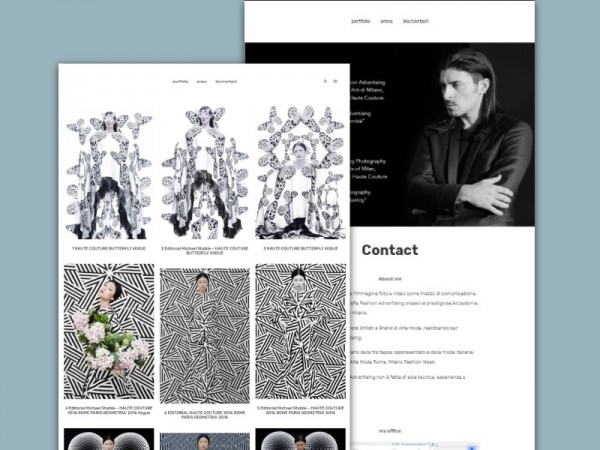Click the Contact heading
The image size is (600, 450).
pos(389,250)
